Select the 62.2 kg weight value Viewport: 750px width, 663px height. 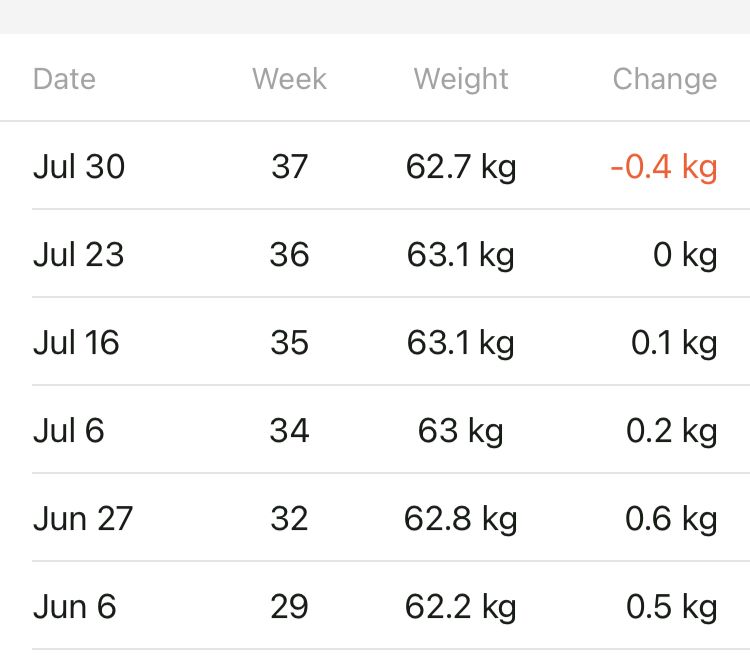461,607
